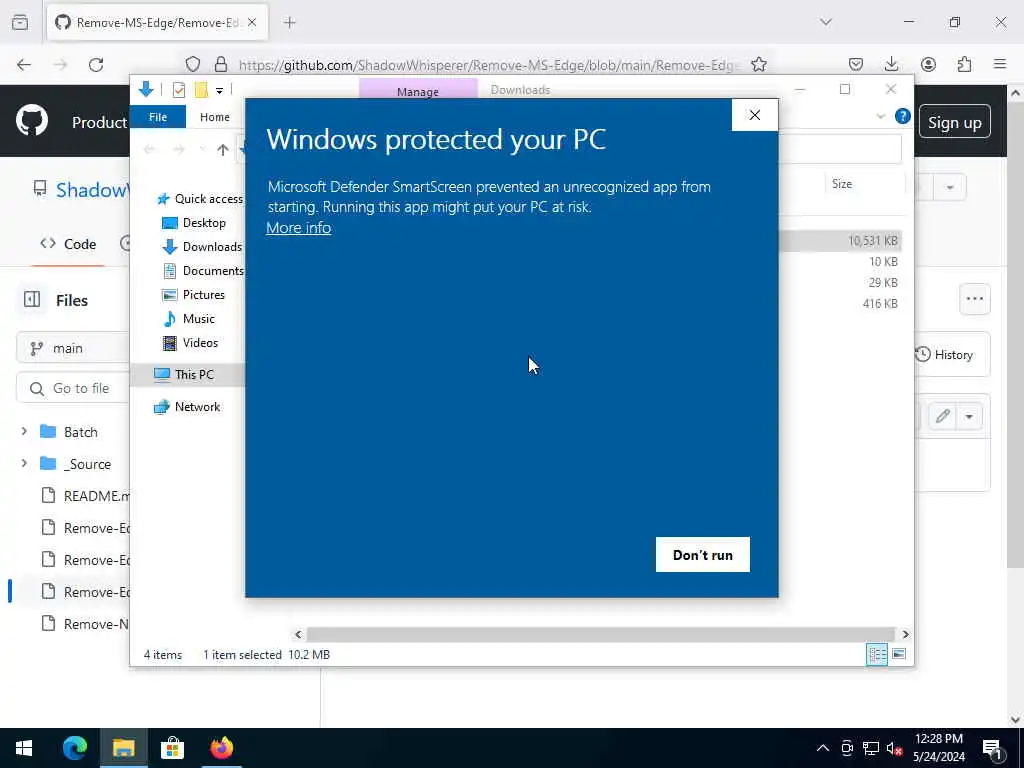Open the Home tab in File Explorer
Screen dimensions: 1024x768
click(215, 117)
